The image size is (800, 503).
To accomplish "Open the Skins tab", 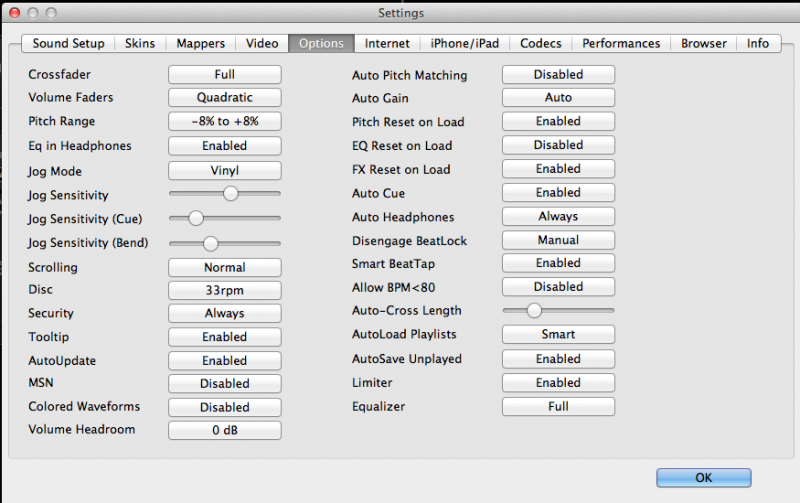I will click(139, 43).
